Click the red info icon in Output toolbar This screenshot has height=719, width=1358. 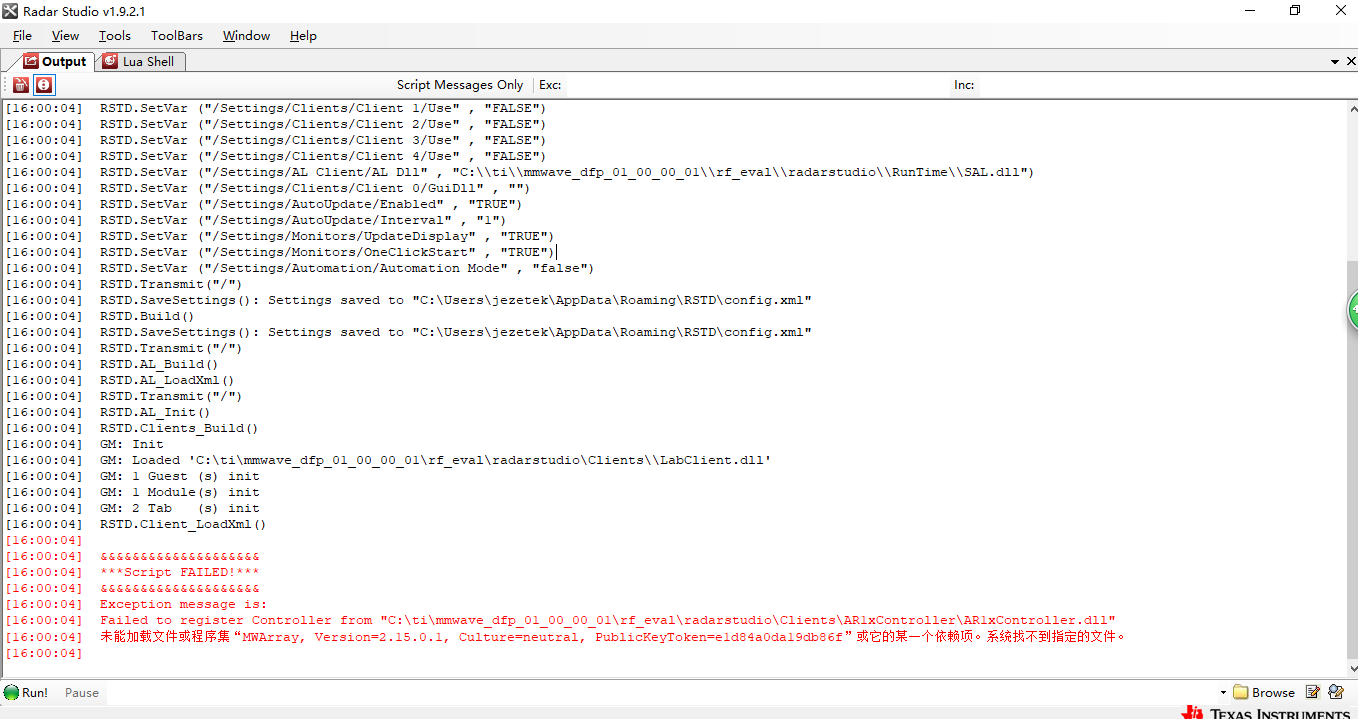coord(44,85)
